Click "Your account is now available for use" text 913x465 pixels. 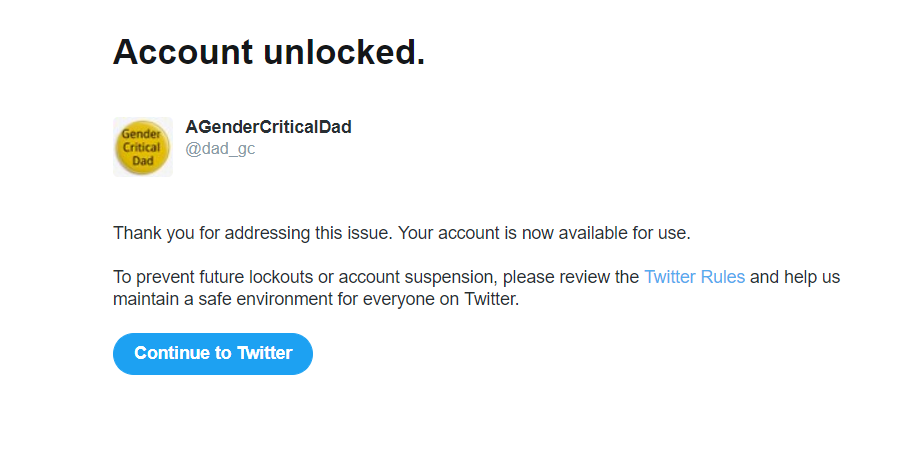pos(544,233)
